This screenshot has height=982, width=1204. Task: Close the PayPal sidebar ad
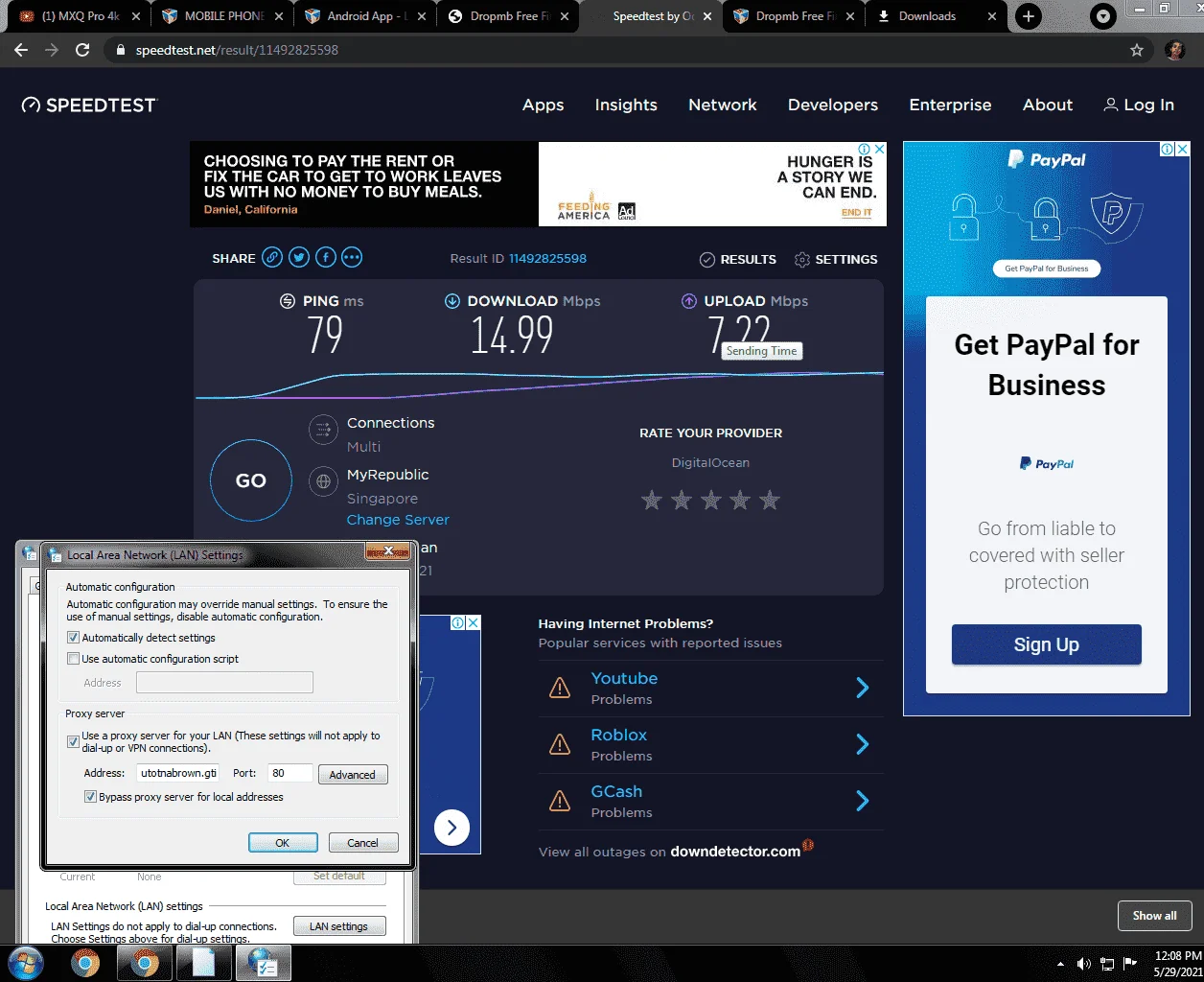pyautogui.click(x=1183, y=149)
